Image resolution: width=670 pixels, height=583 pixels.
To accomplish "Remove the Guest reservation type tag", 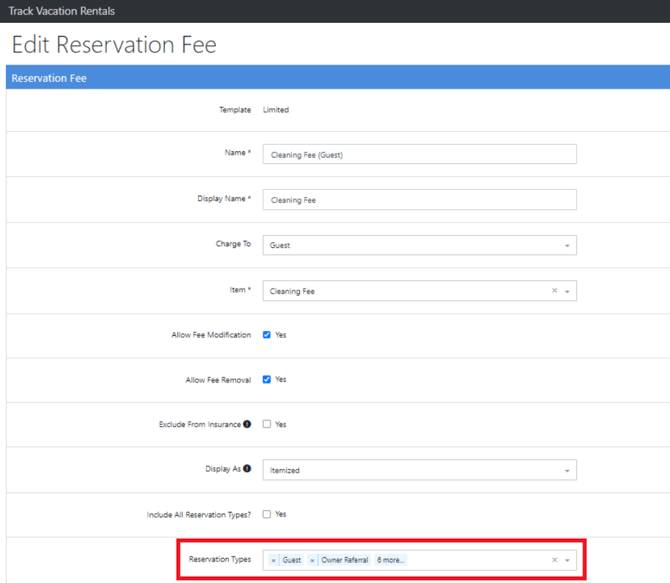I will pyautogui.click(x=274, y=560).
